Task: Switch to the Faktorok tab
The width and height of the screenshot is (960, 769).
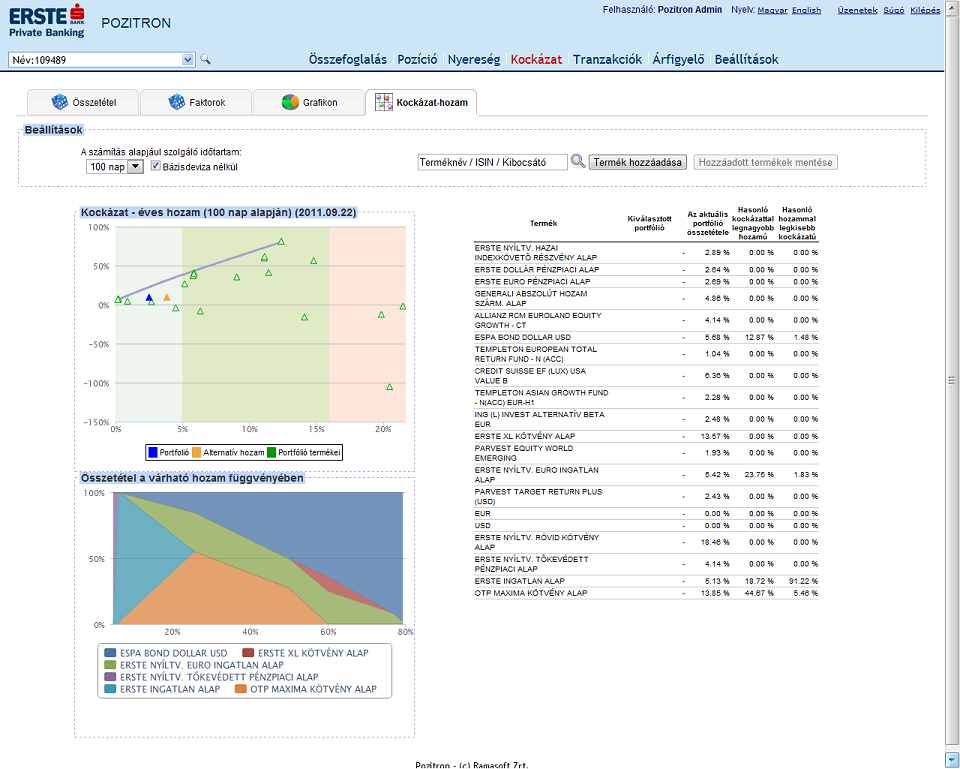Action: [x=196, y=102]
